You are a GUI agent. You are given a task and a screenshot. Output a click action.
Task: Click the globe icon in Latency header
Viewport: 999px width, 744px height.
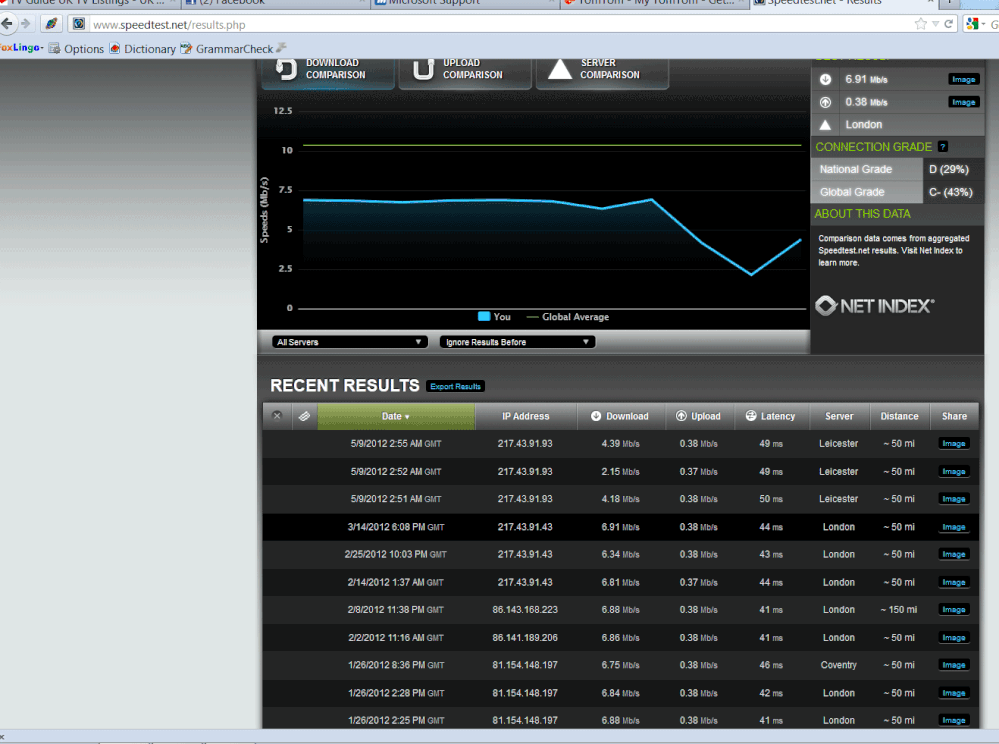[x=751, y=416]
